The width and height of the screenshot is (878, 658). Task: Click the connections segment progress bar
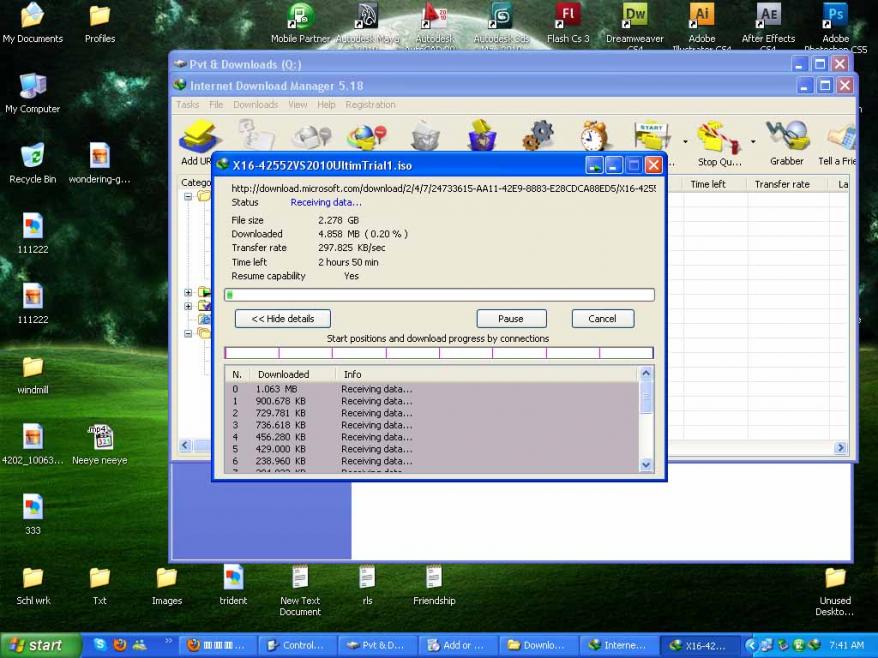point(439,353)
